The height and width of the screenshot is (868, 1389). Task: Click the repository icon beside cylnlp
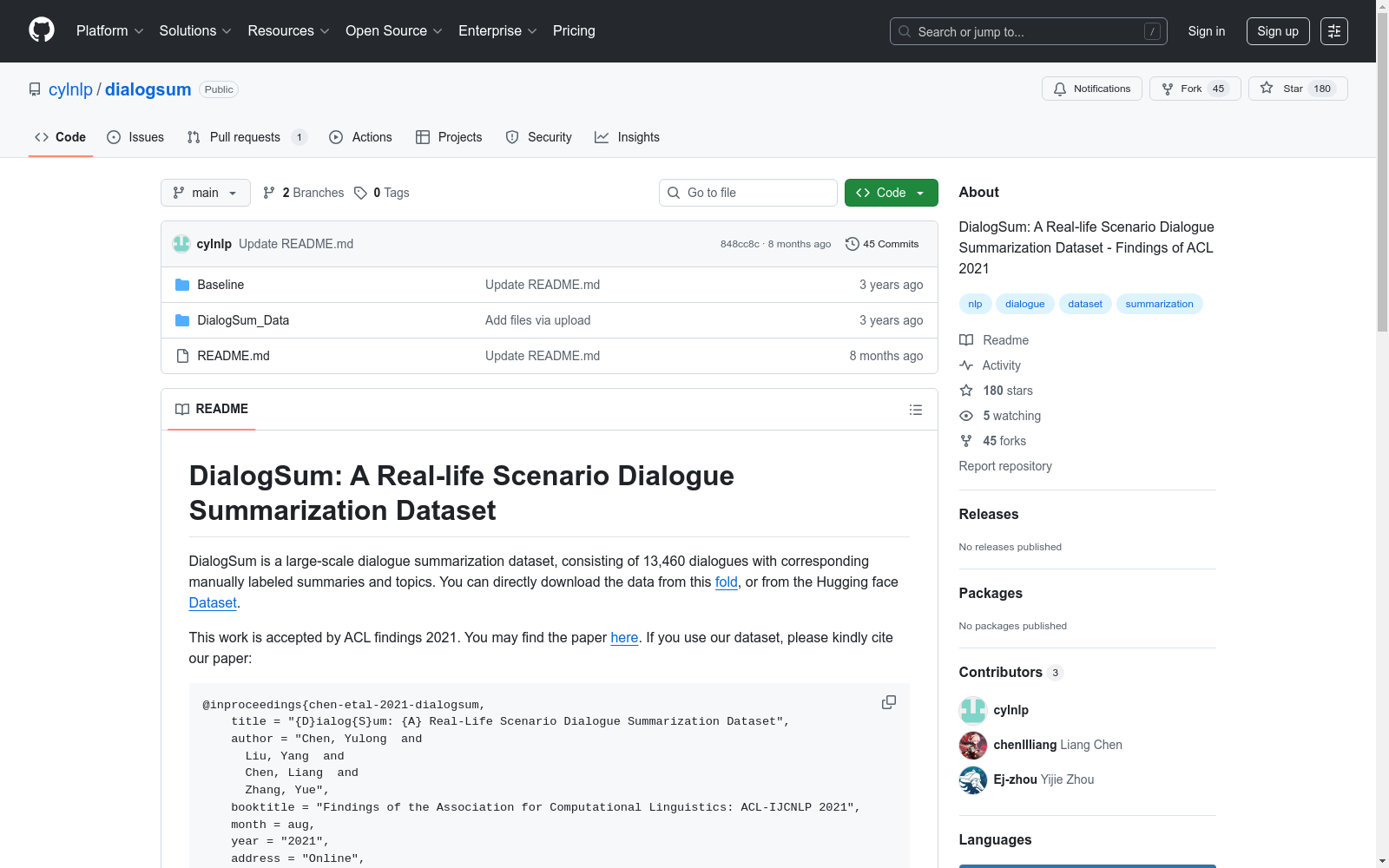[x=35, y=89]
